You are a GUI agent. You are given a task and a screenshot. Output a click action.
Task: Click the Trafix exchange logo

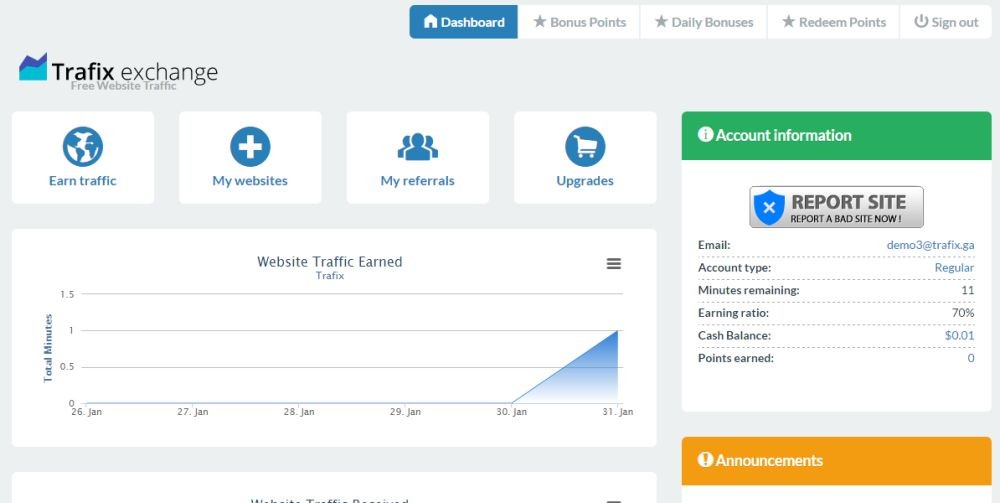118,71
